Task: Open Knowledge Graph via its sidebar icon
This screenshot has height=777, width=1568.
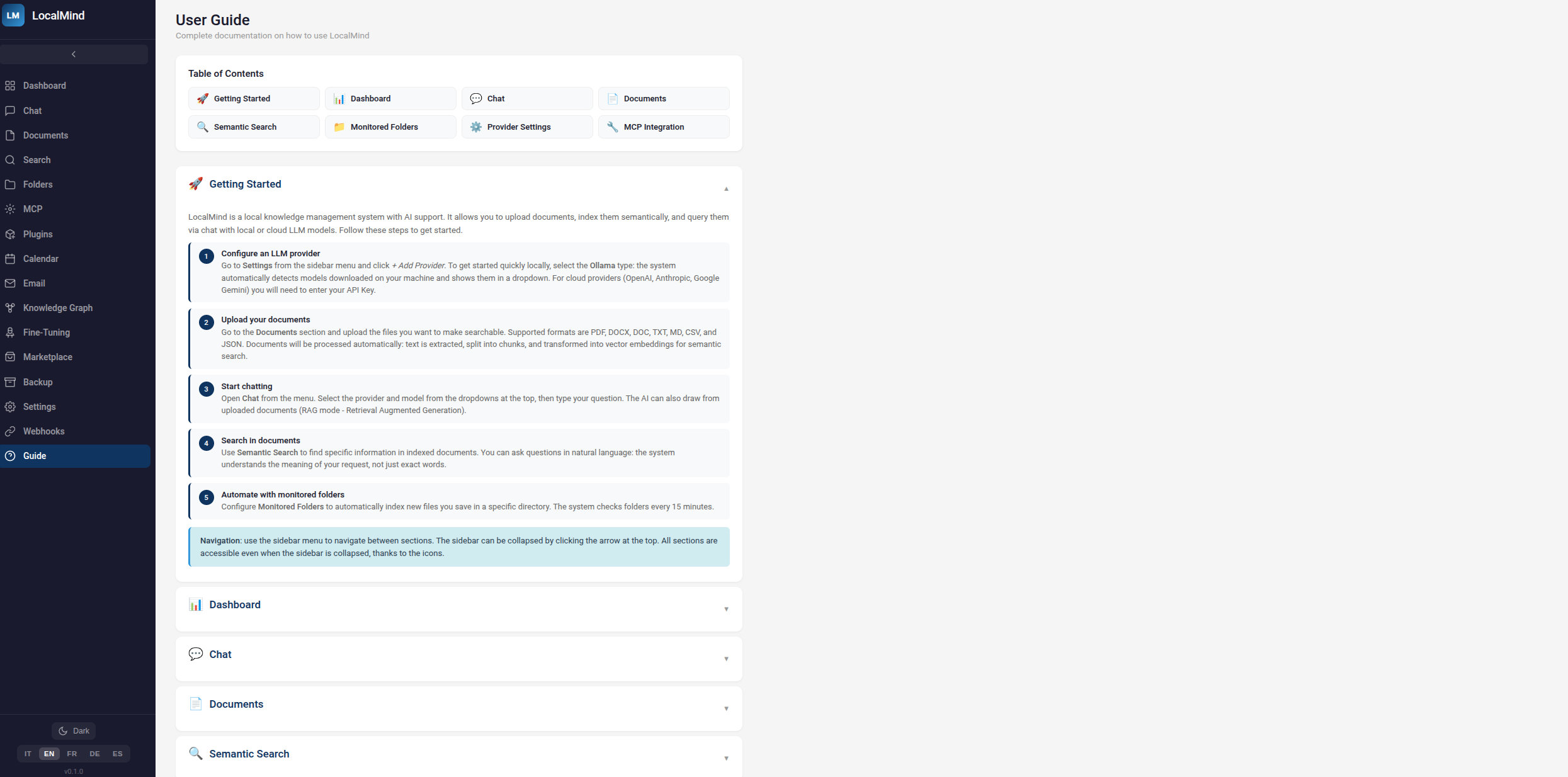Action: (10, 308)
